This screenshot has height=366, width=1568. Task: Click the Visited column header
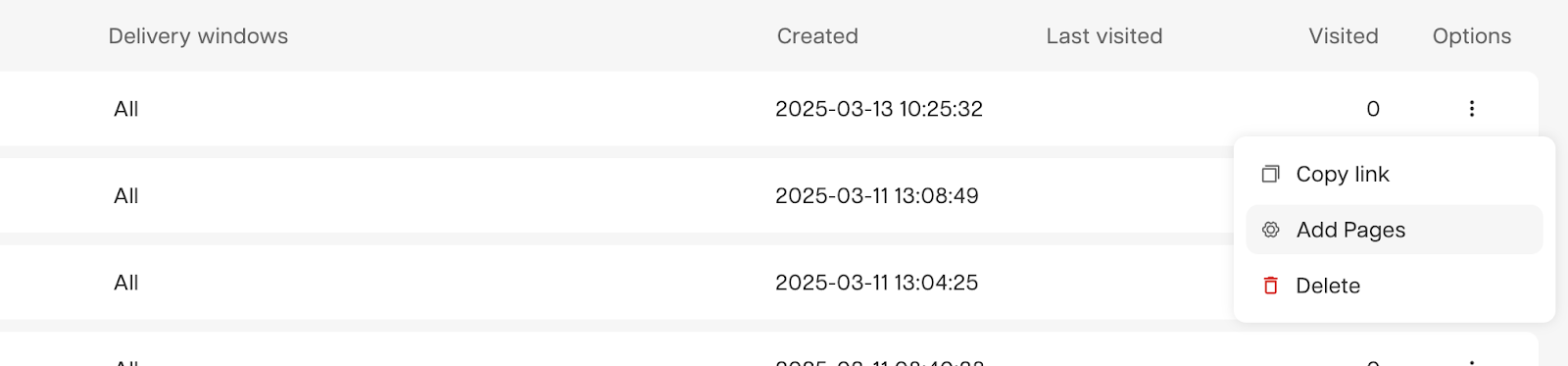(x=1344, y=36)
